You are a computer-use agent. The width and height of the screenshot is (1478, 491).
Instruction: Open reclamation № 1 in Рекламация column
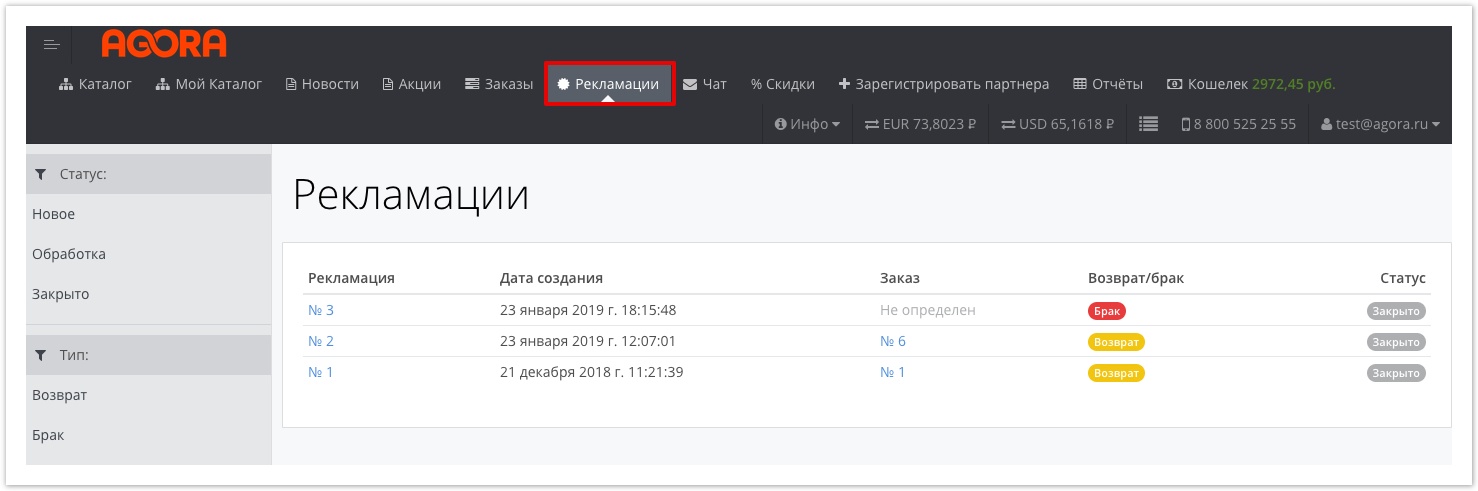coord(320,372)
